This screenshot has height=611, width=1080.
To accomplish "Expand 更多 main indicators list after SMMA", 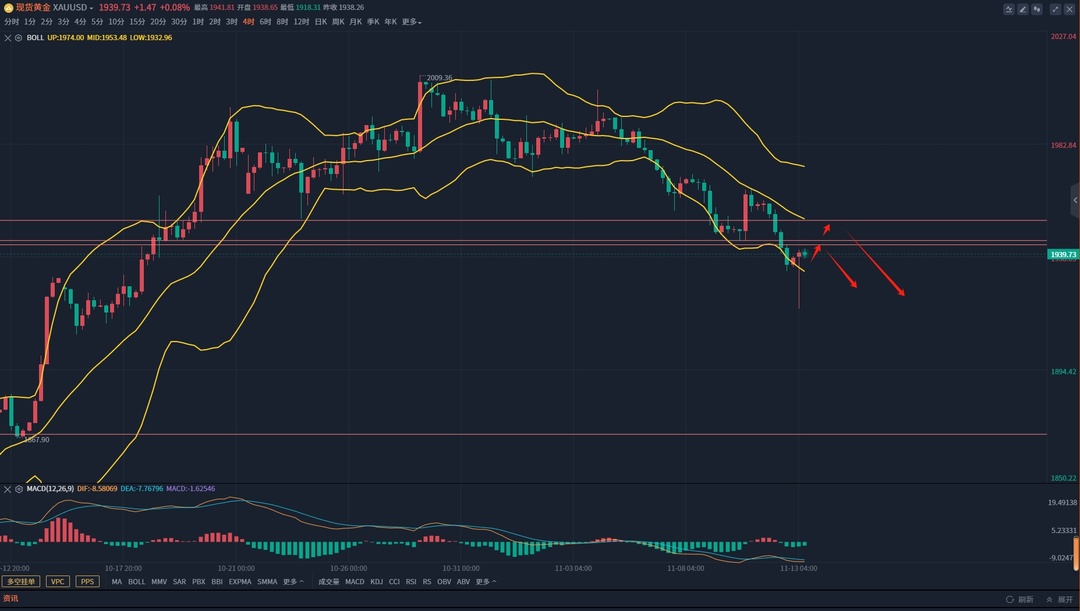I will pos(293,582).
